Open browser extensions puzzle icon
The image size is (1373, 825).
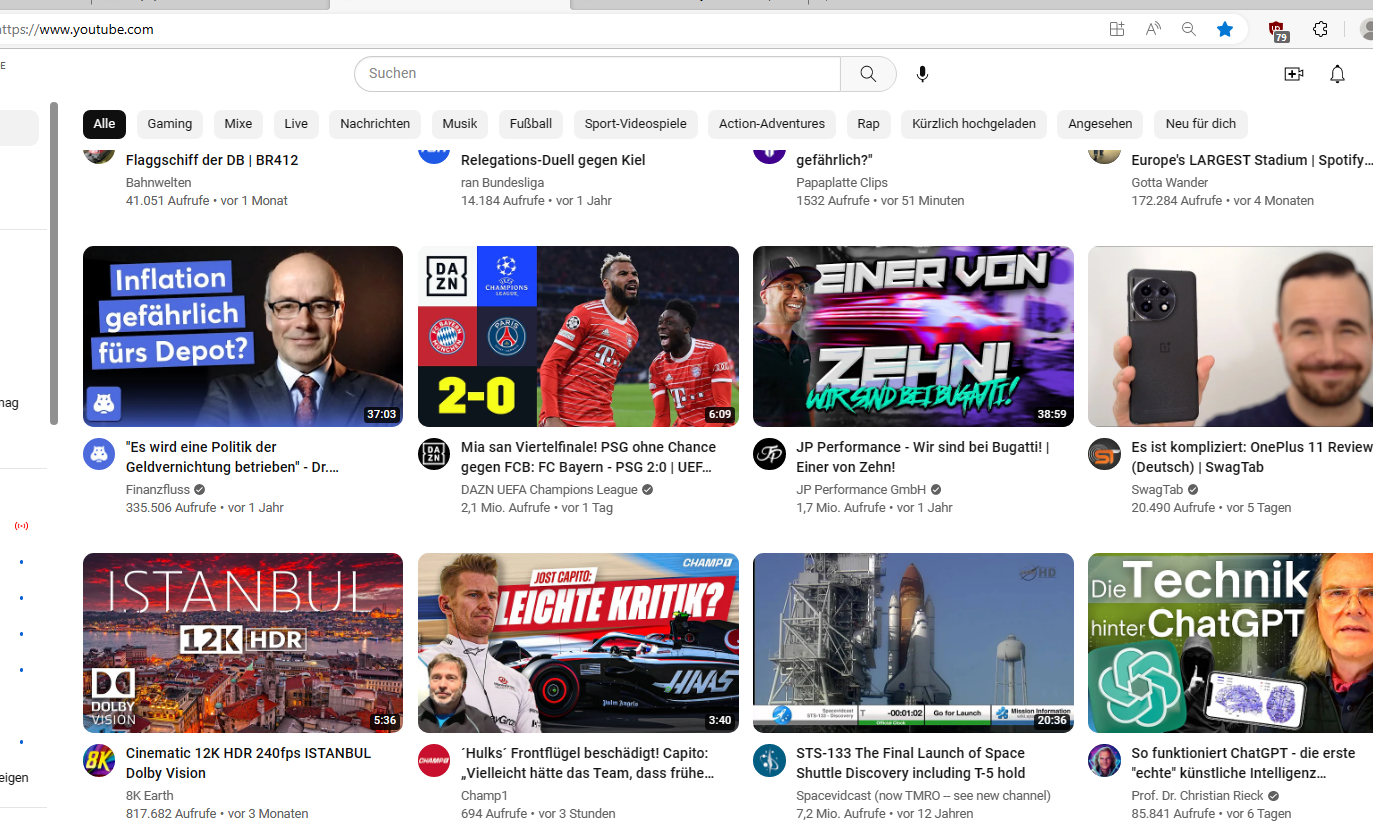[1320, 29]
